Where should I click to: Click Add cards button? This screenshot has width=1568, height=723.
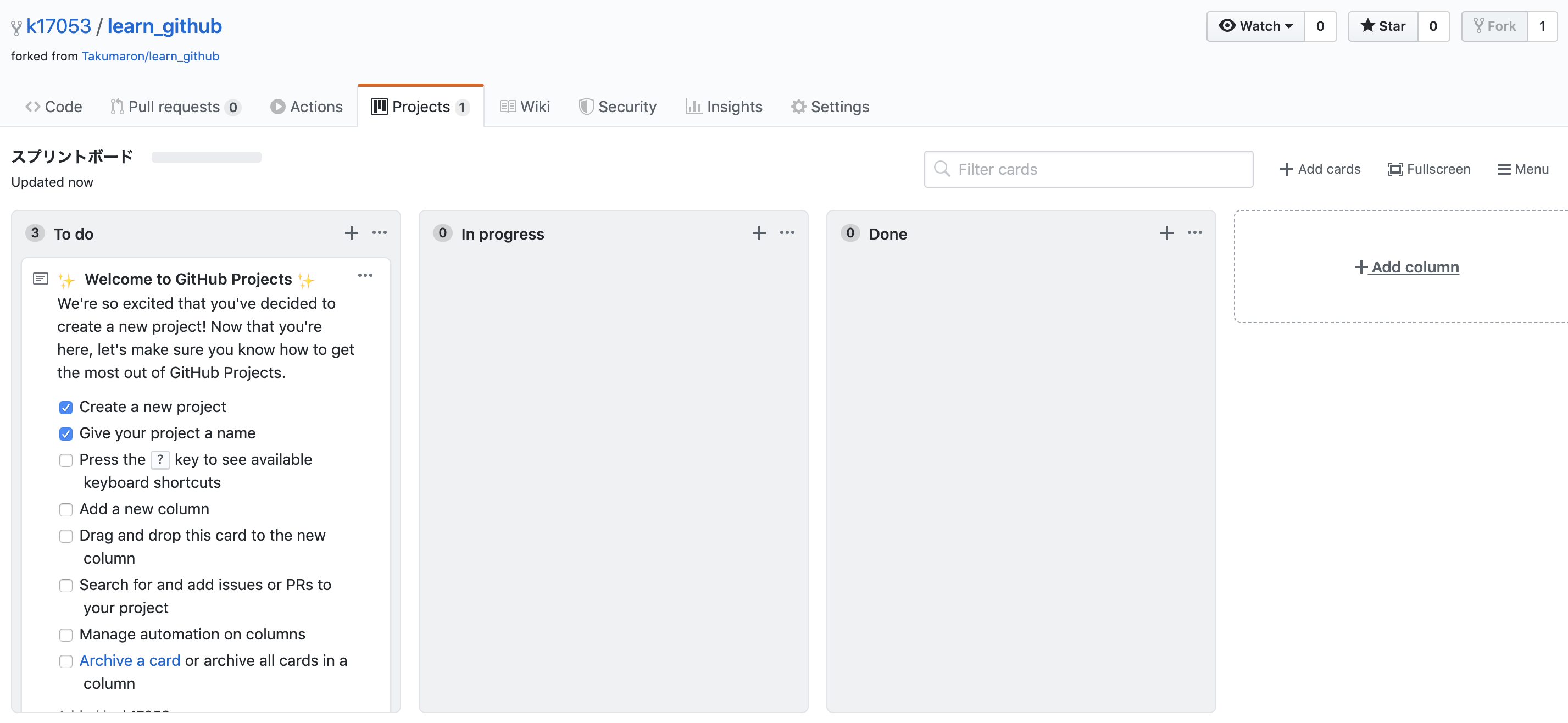(1320, 169)
